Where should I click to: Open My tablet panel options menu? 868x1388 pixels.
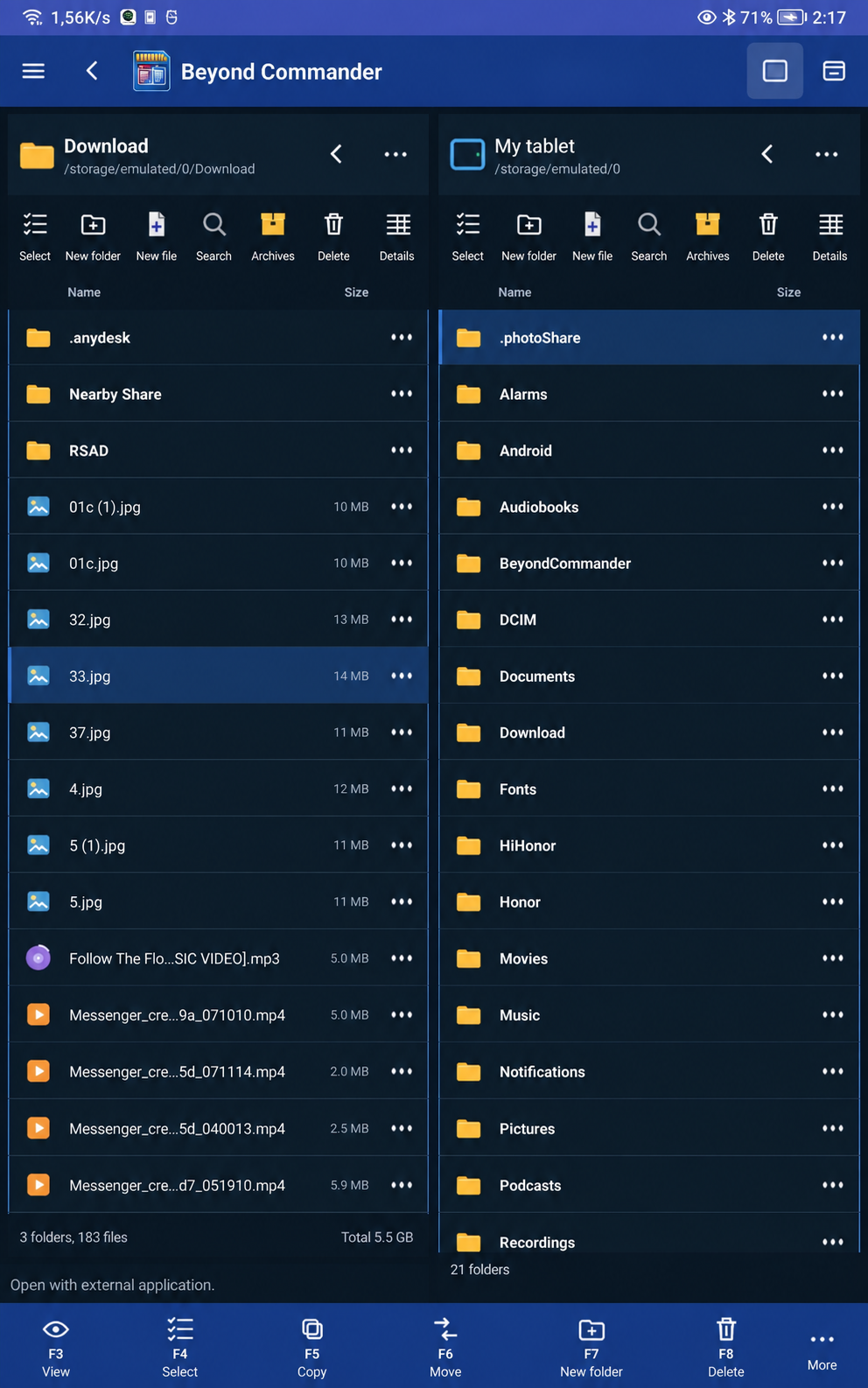[827, 154]
